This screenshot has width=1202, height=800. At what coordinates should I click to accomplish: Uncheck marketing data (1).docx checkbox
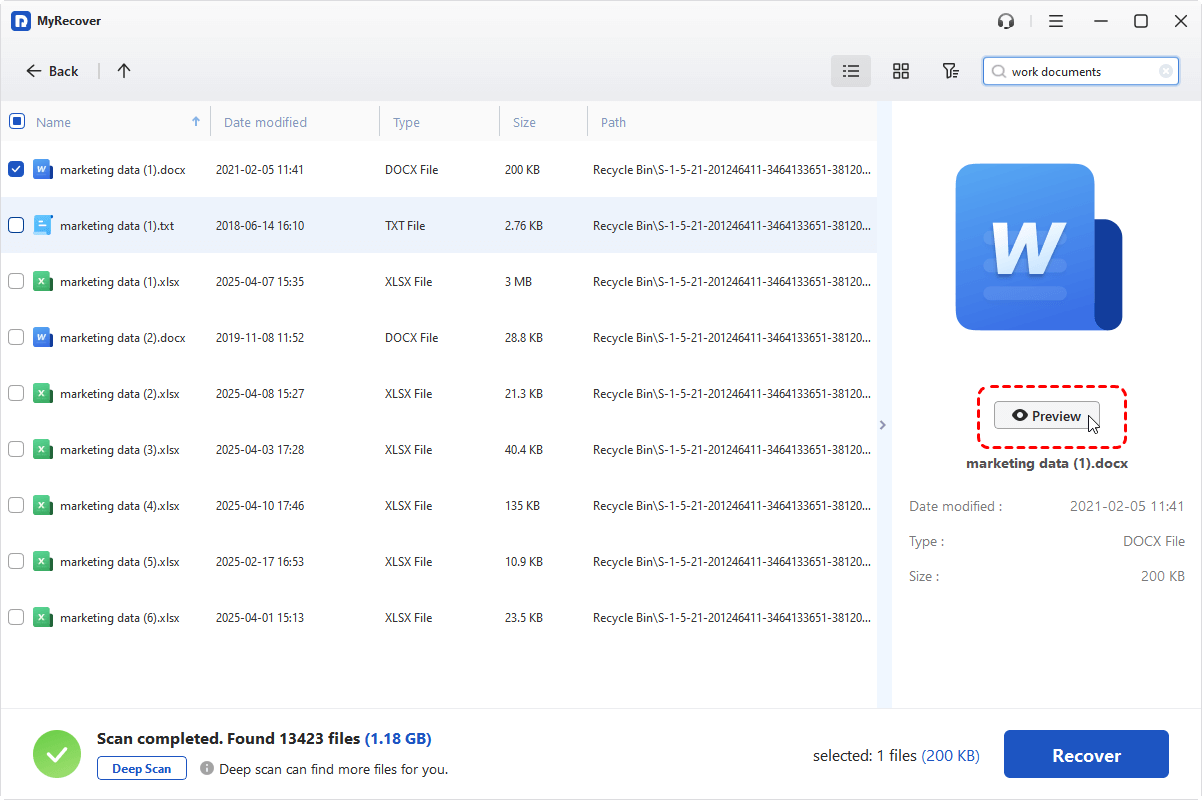(16, 169)
